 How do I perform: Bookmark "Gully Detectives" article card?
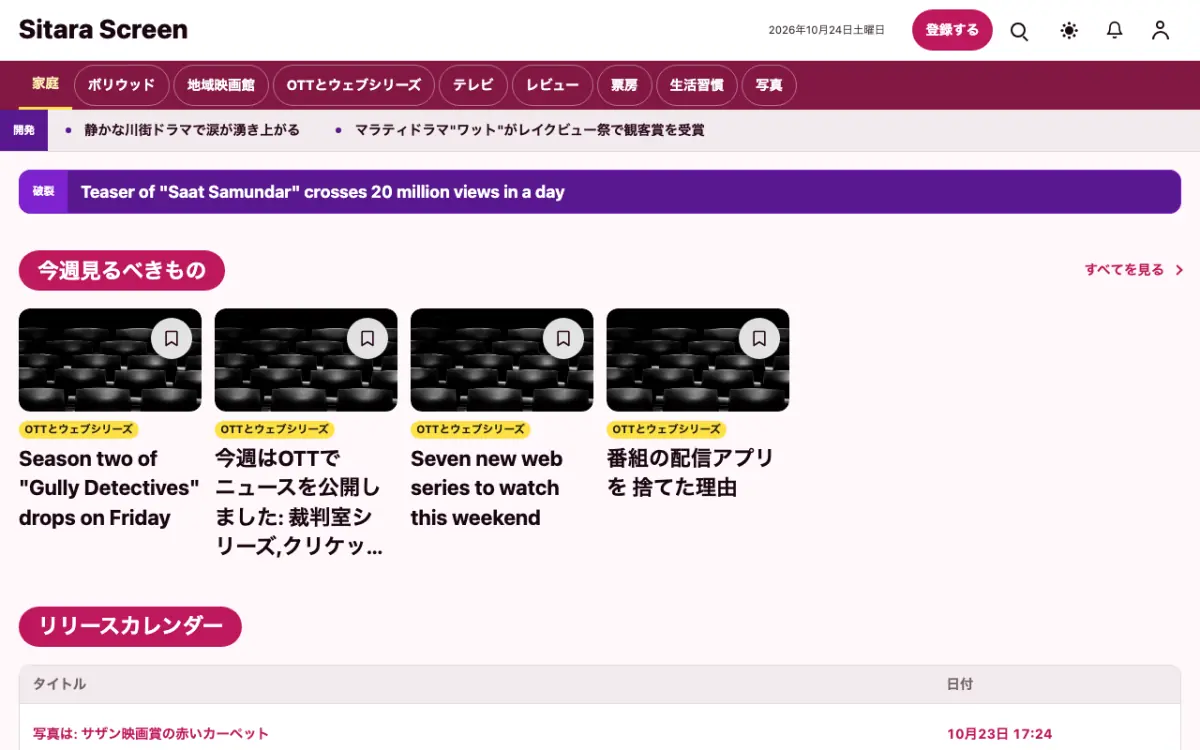(171, 338)
